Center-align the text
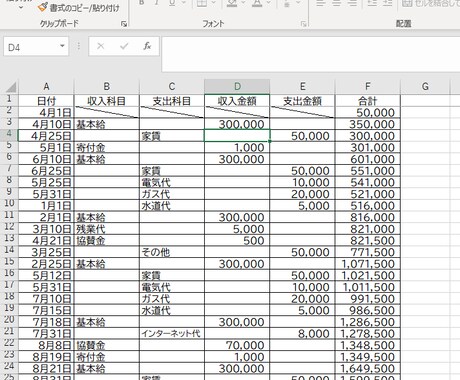 pyautogui.click(x=337, y=3)
